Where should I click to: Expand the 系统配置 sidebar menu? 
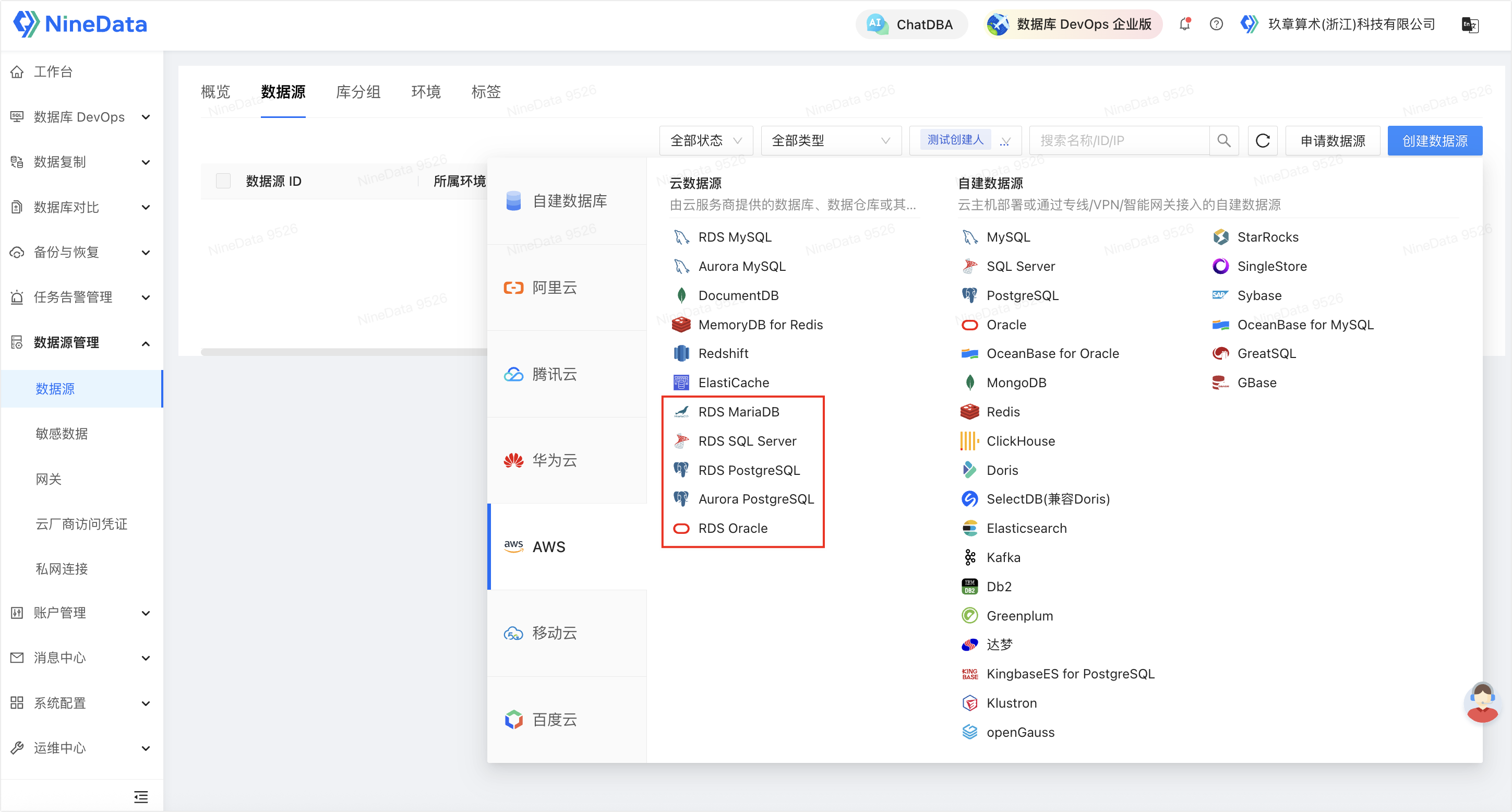(81, 703)
